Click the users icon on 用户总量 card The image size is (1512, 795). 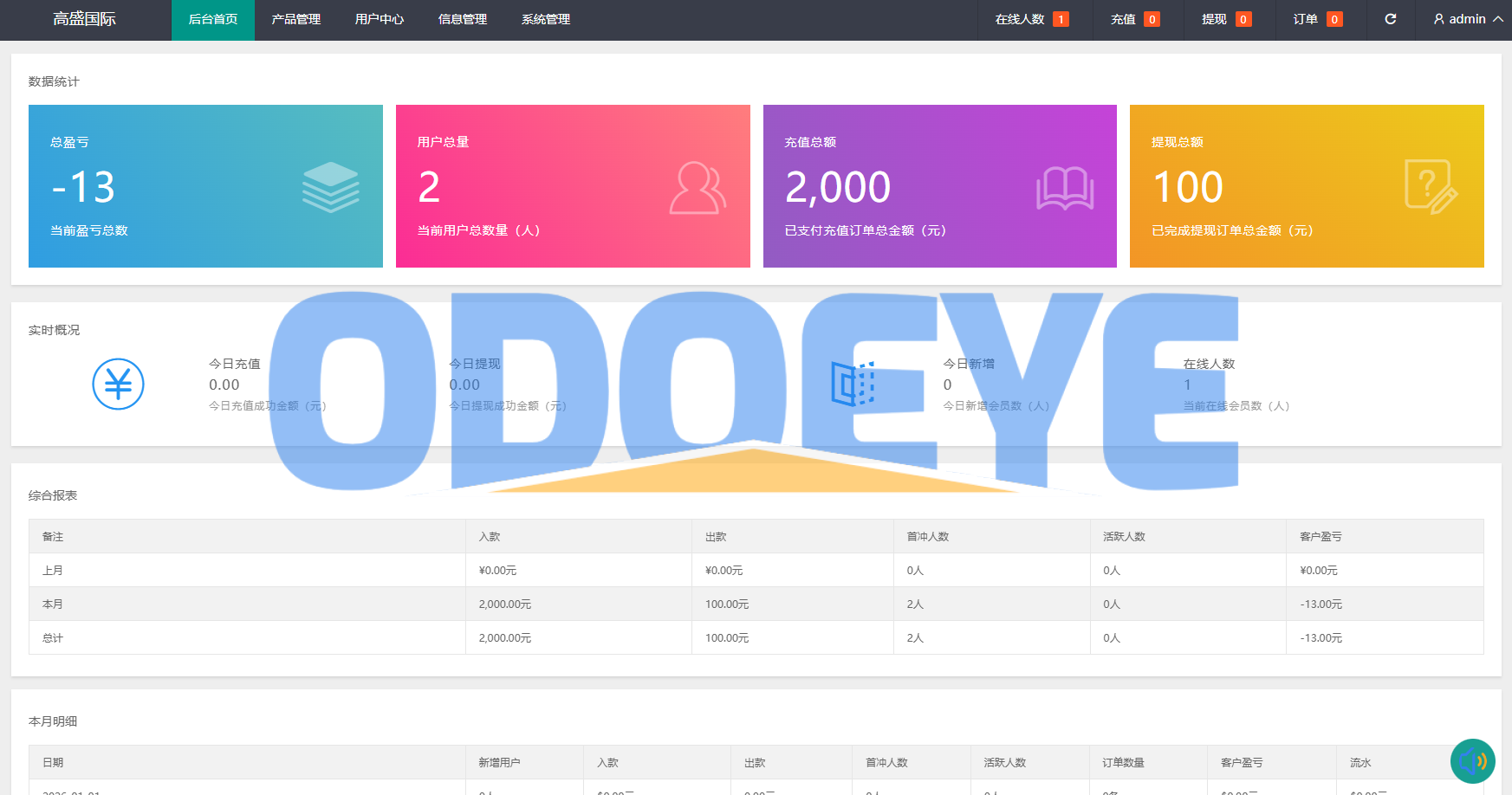tap(697, 188)
